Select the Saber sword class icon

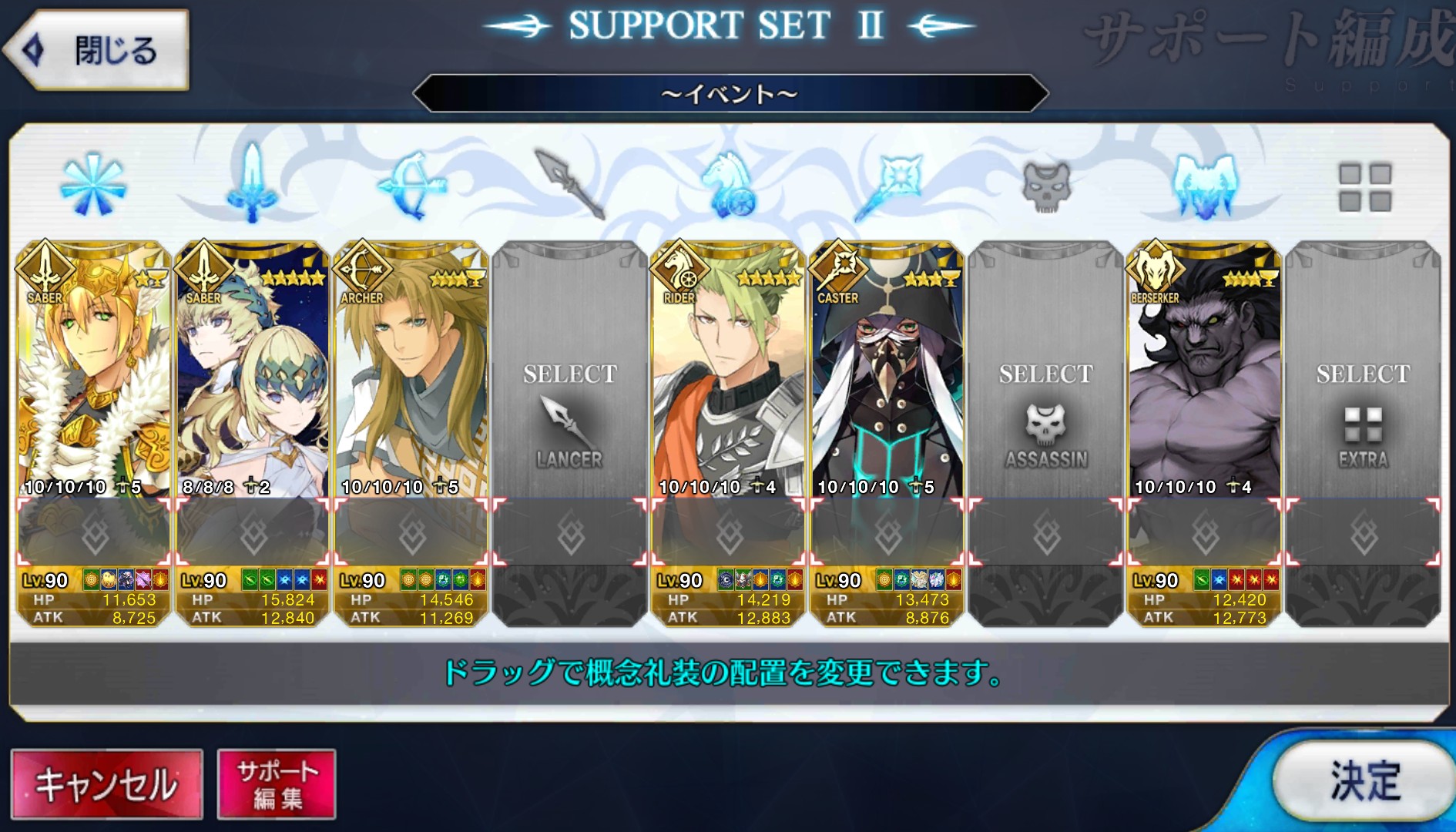[x=252, y=183]
